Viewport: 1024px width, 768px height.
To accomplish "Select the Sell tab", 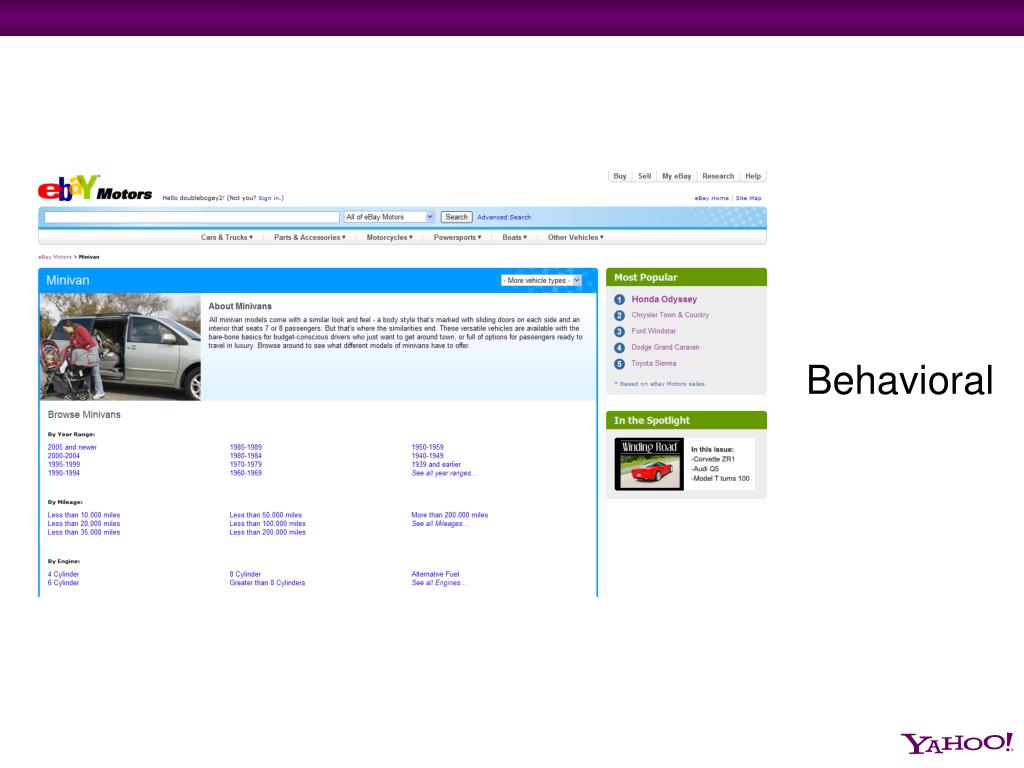I will tap(645, 176).
